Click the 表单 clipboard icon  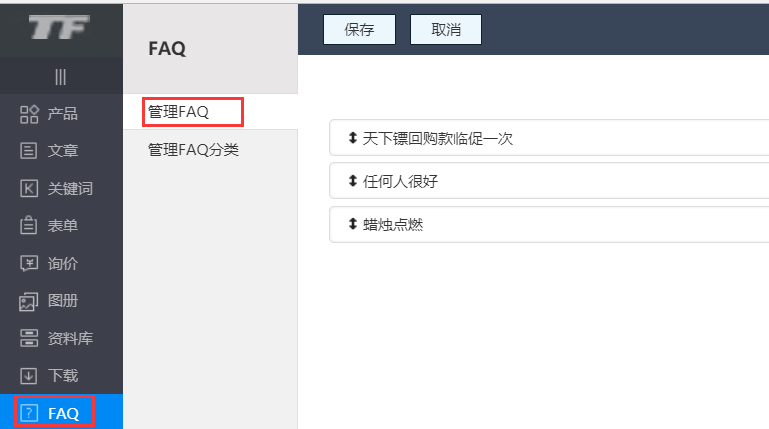click(x=29, y=226)
